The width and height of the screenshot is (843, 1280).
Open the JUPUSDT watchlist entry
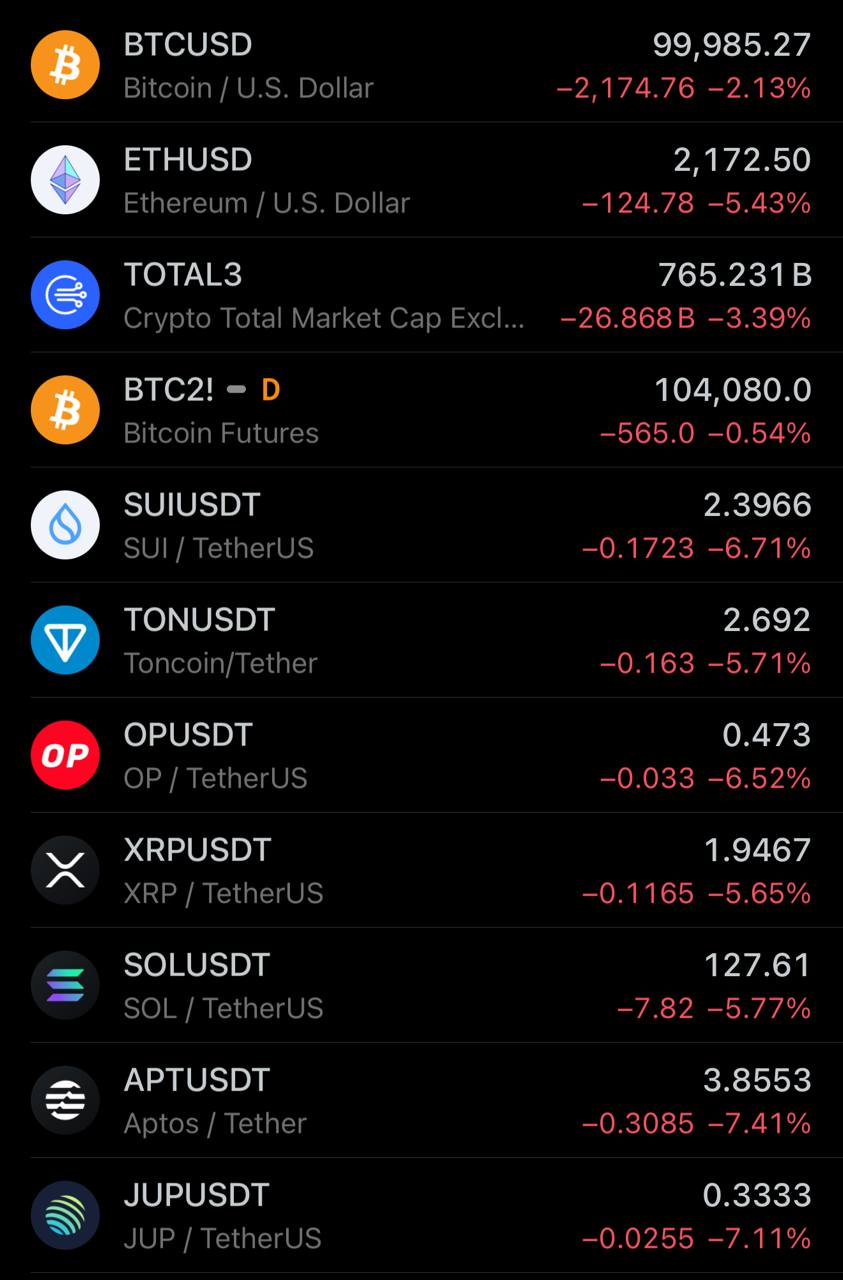click(421, 1215)
